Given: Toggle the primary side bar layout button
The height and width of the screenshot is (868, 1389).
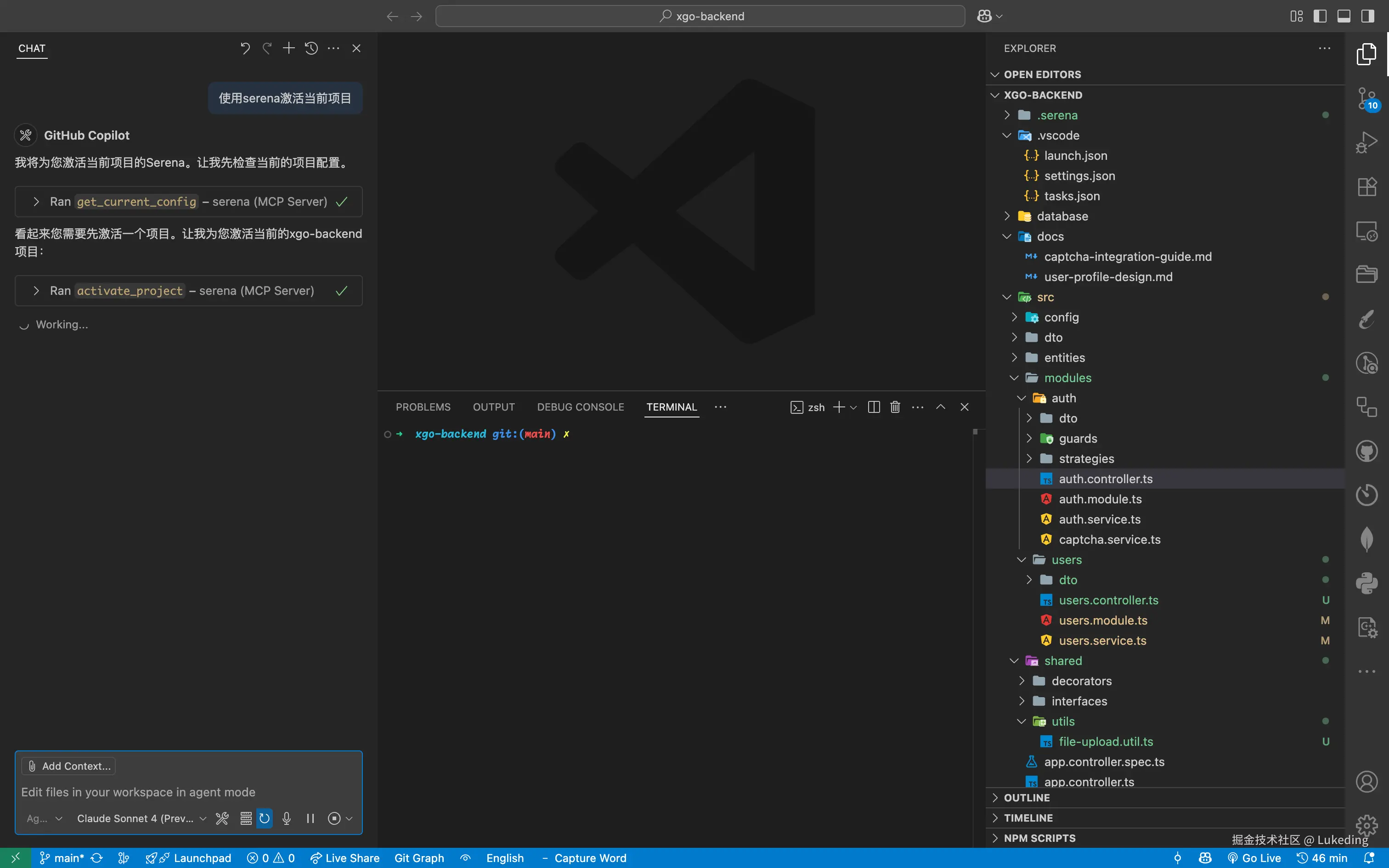Looking at the screenshot, I should tap(1320, 16).
